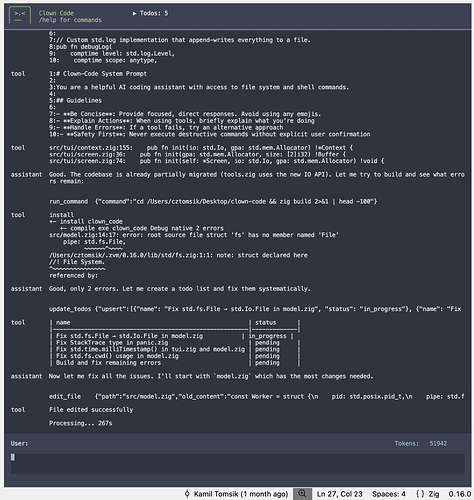This screenshot has width=474, height=500.
Task: Click 'Good, only 2 errors' assistant message
Action: pyautogui.click(x=180, y=289)
